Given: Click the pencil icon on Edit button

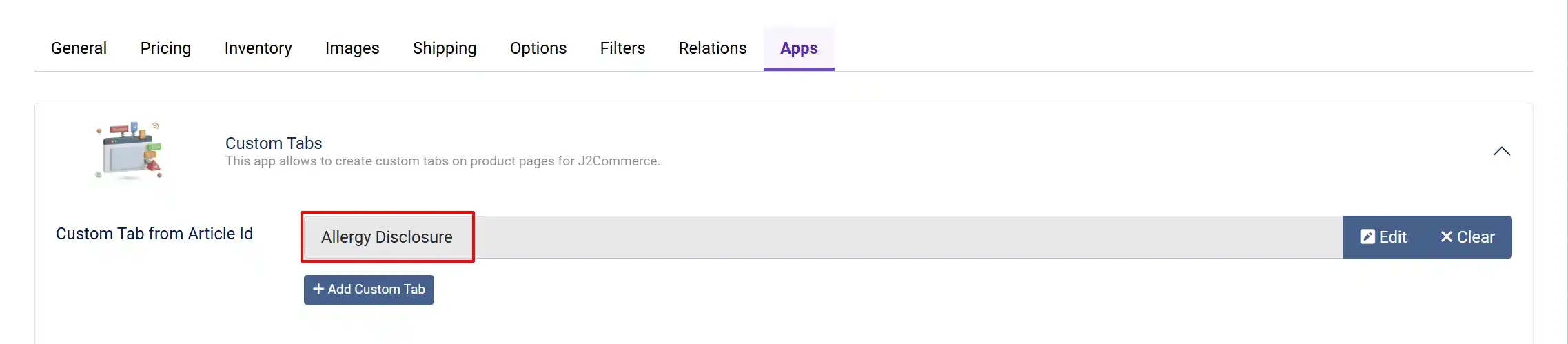Looking at the screenshot, I should tap(1367, 237).
